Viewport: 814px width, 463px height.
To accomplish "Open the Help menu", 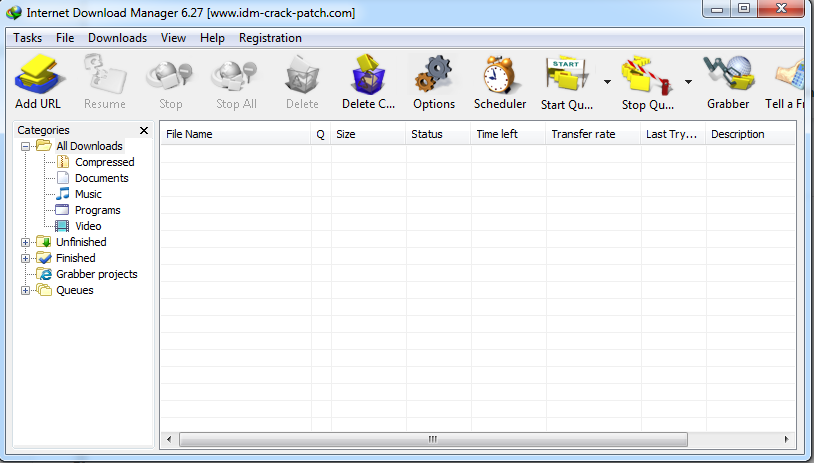I will [212, 38].
